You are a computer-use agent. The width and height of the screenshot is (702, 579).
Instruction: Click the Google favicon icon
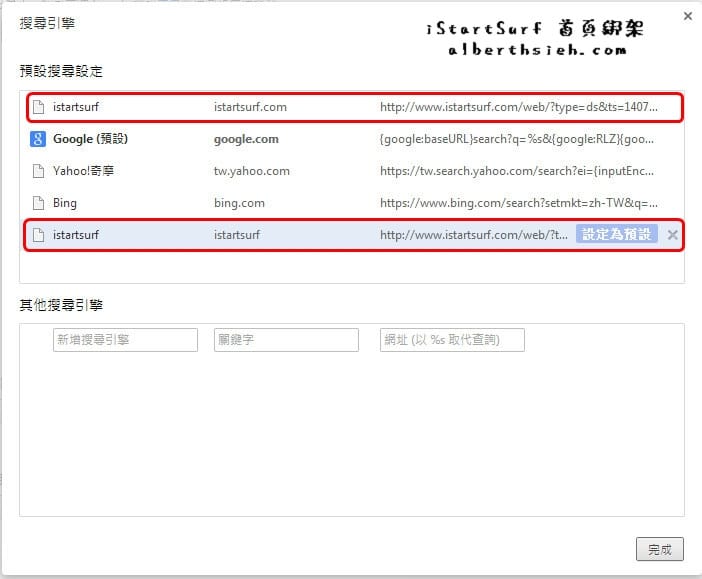38,139
